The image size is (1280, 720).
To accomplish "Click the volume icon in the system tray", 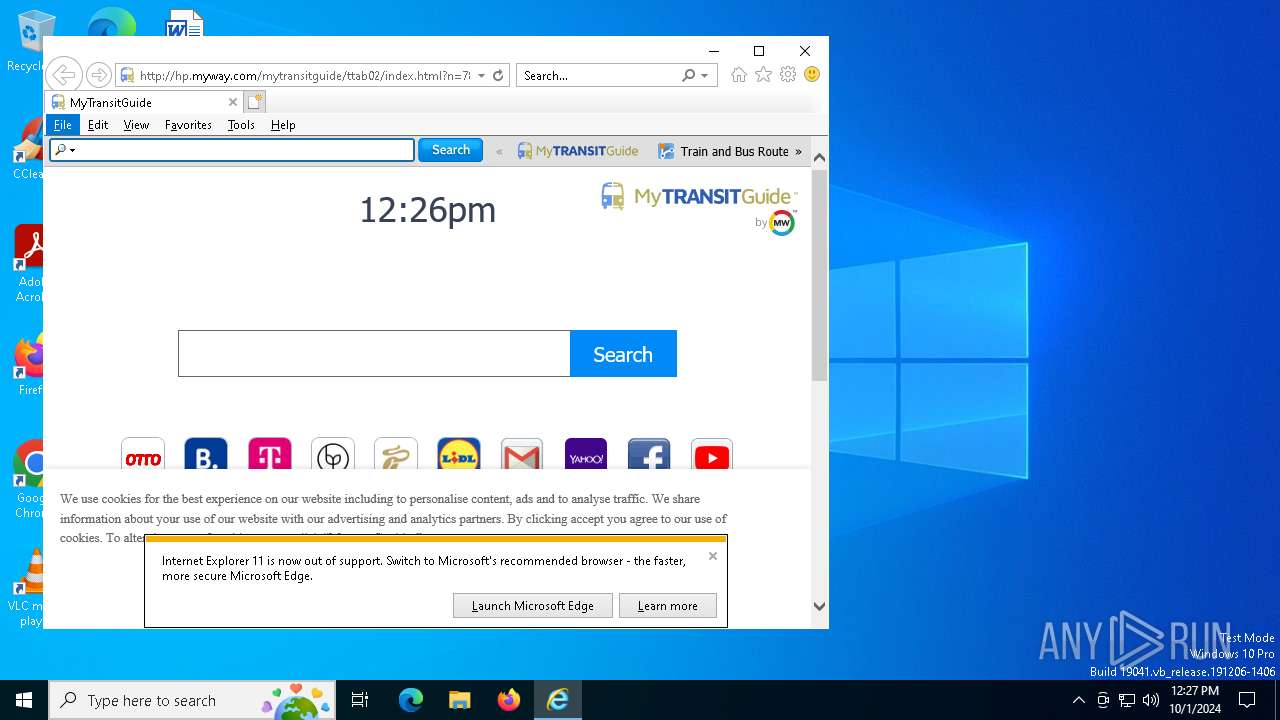I will pos(1151,700).
